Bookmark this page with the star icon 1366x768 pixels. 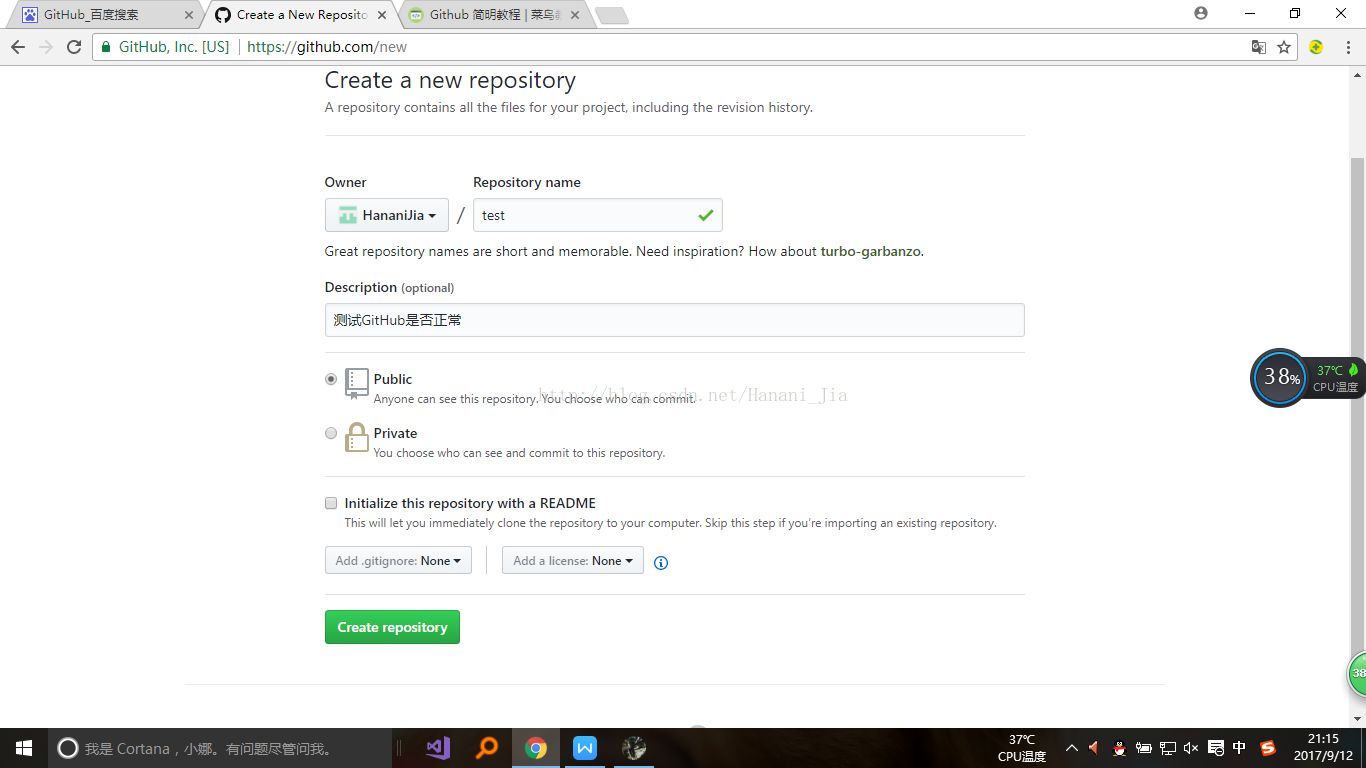(x=1284, y=47)
